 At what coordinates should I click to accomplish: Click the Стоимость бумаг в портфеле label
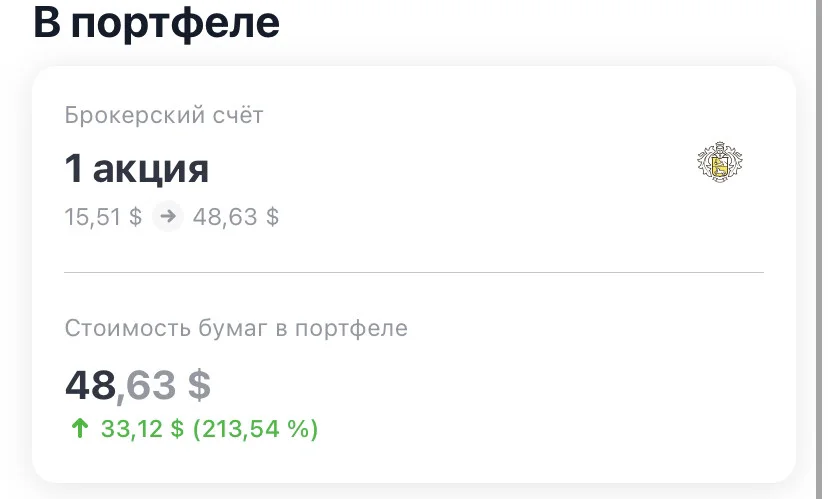coord(236,328)
